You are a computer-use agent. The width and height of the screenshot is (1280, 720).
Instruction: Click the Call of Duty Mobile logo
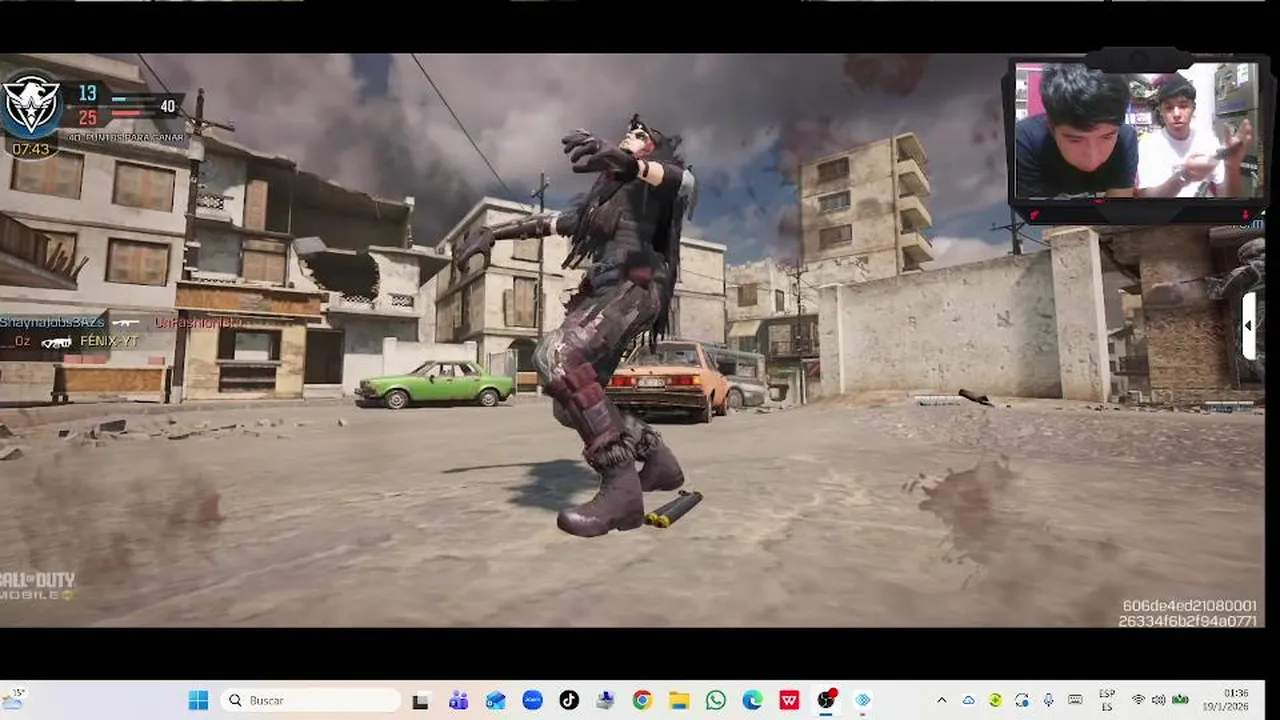pyautogui.click(x=37, y=586)
